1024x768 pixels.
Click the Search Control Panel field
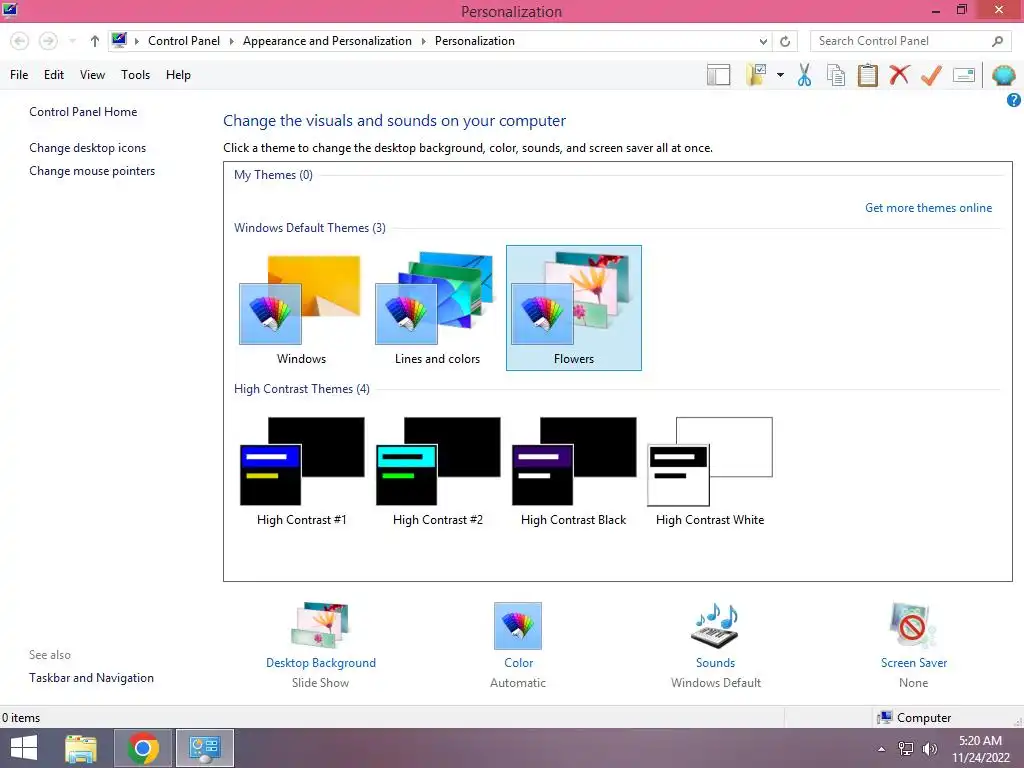(x=910, y=41)
